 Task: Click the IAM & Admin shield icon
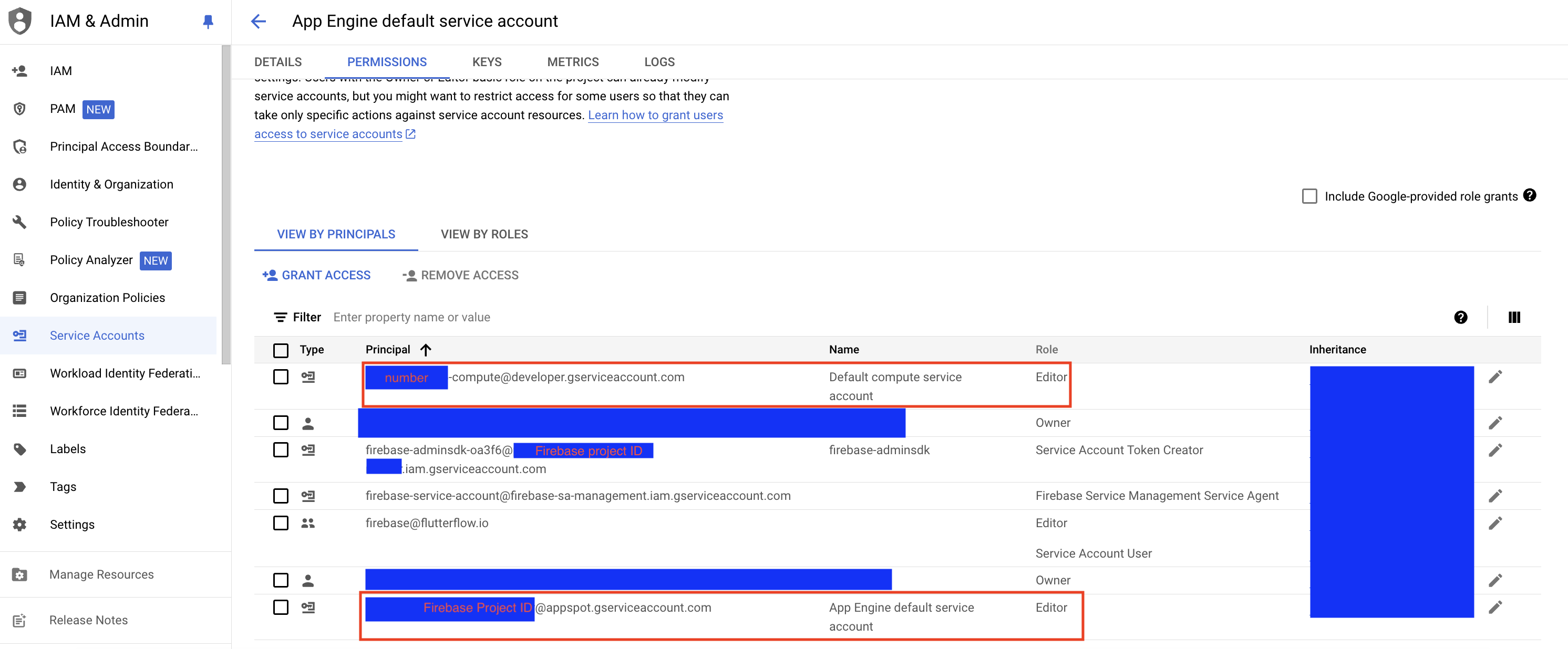click(x=20, y=22)
